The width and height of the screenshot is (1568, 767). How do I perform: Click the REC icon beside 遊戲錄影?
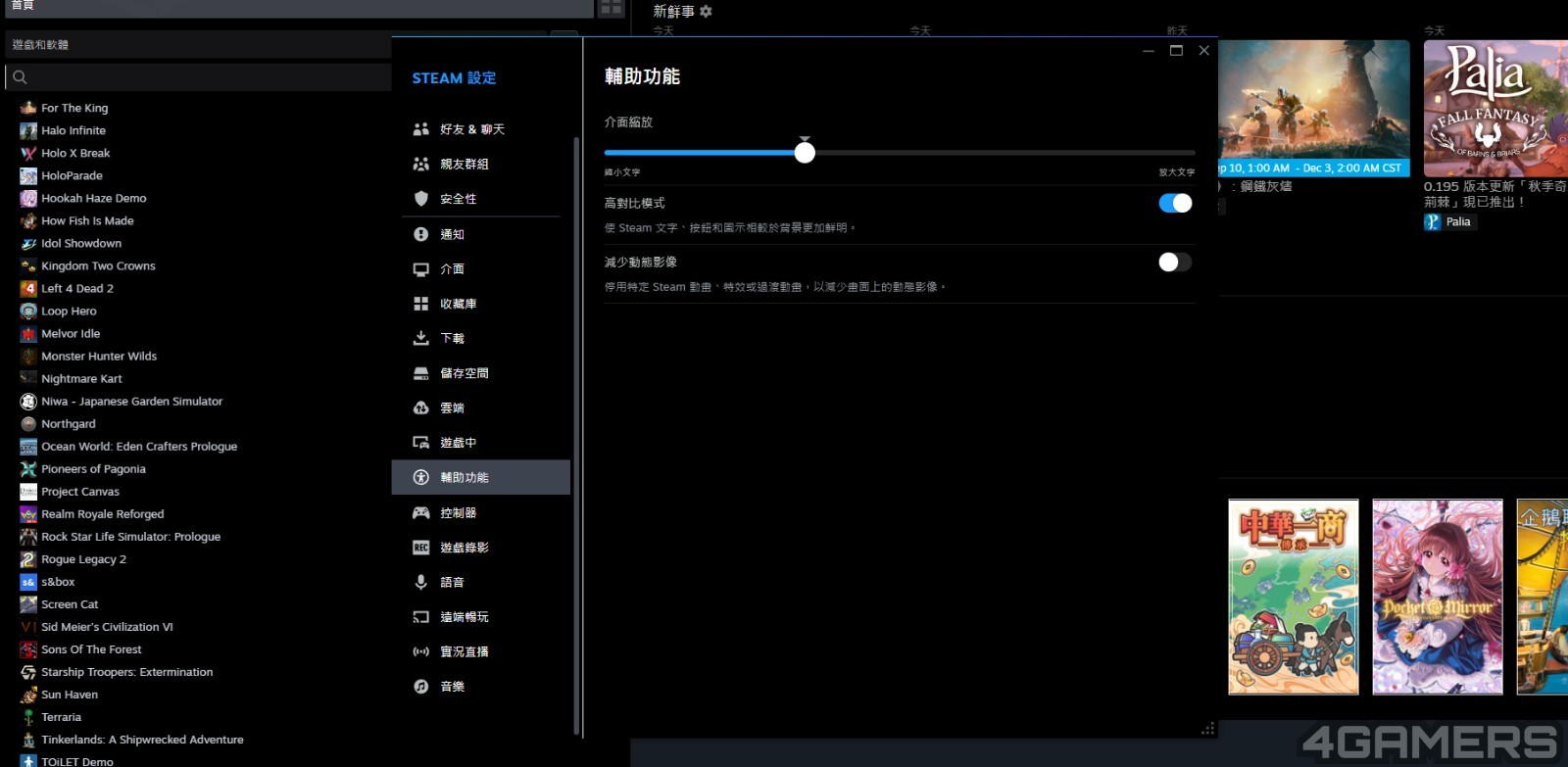click(x=421, y=548)
